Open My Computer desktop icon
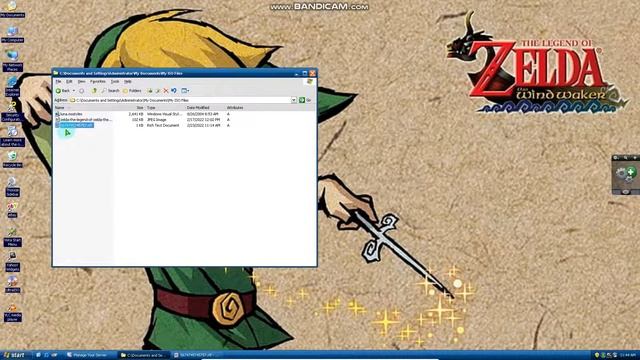Screen dimensions: 640x360 click(12, 35)
